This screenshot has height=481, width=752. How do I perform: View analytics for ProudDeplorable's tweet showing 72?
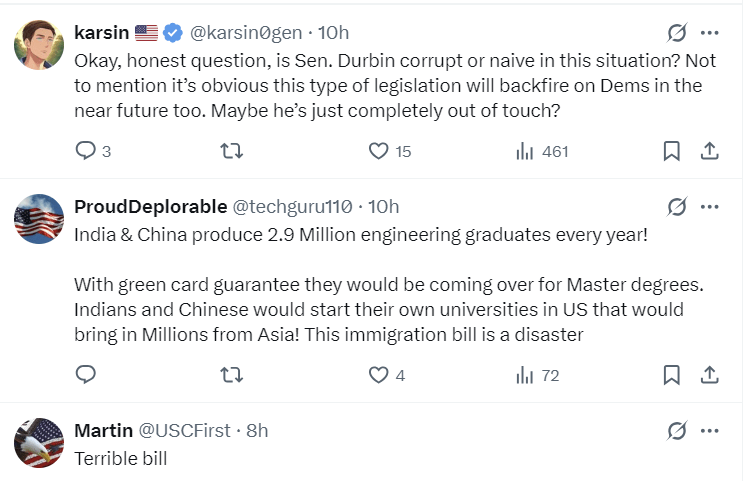tap(524, 375)
